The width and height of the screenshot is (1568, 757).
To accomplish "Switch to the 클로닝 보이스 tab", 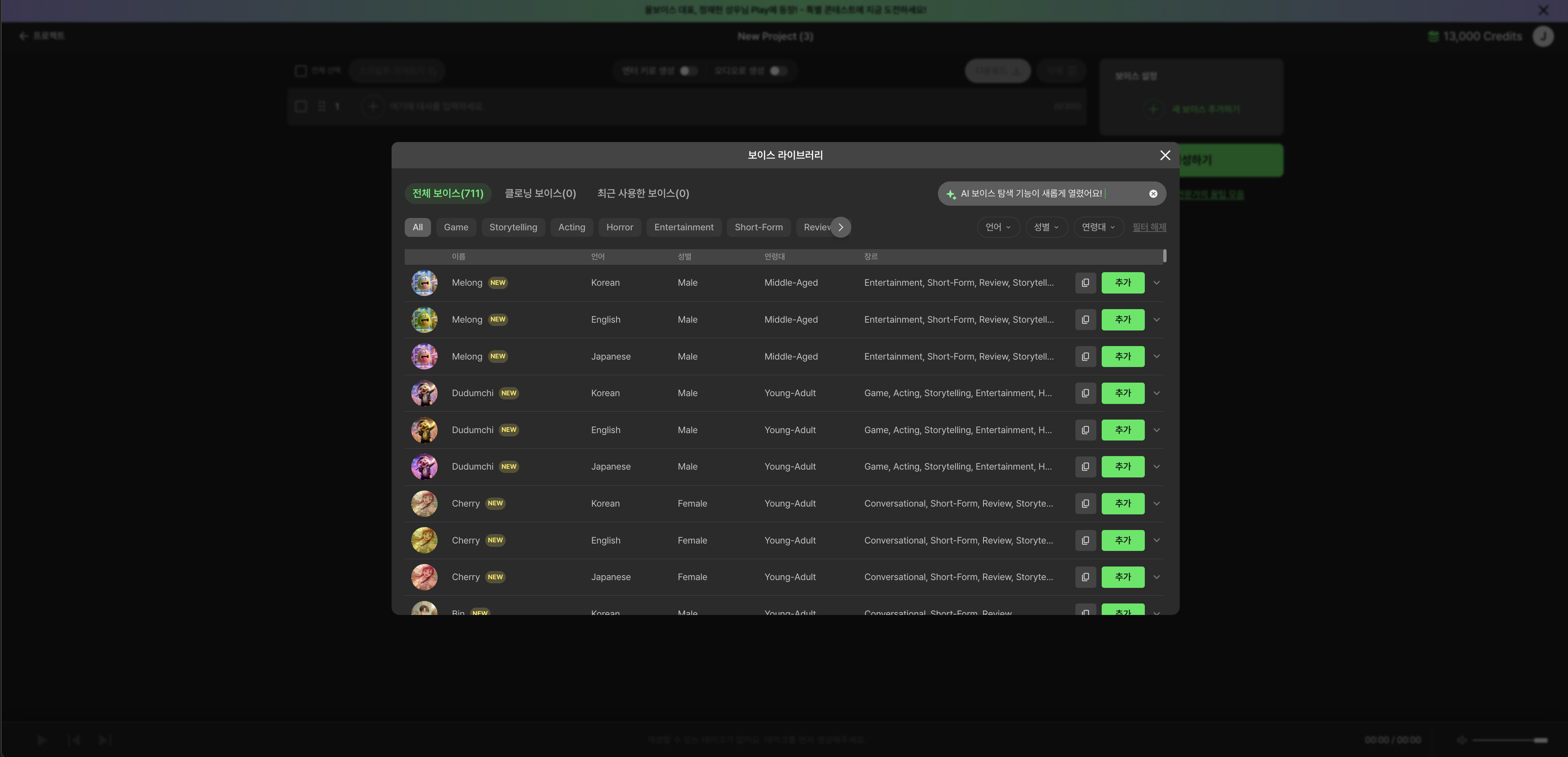I will pyautogui.click(x=540, y=194).
